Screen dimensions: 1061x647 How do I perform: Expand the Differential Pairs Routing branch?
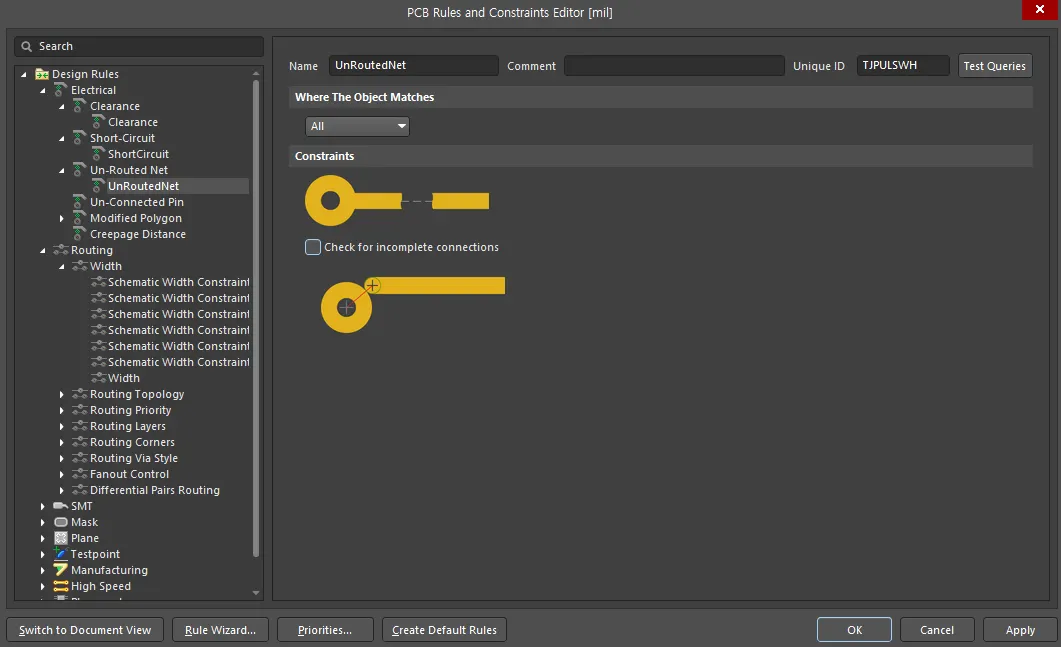coord(62,491)
